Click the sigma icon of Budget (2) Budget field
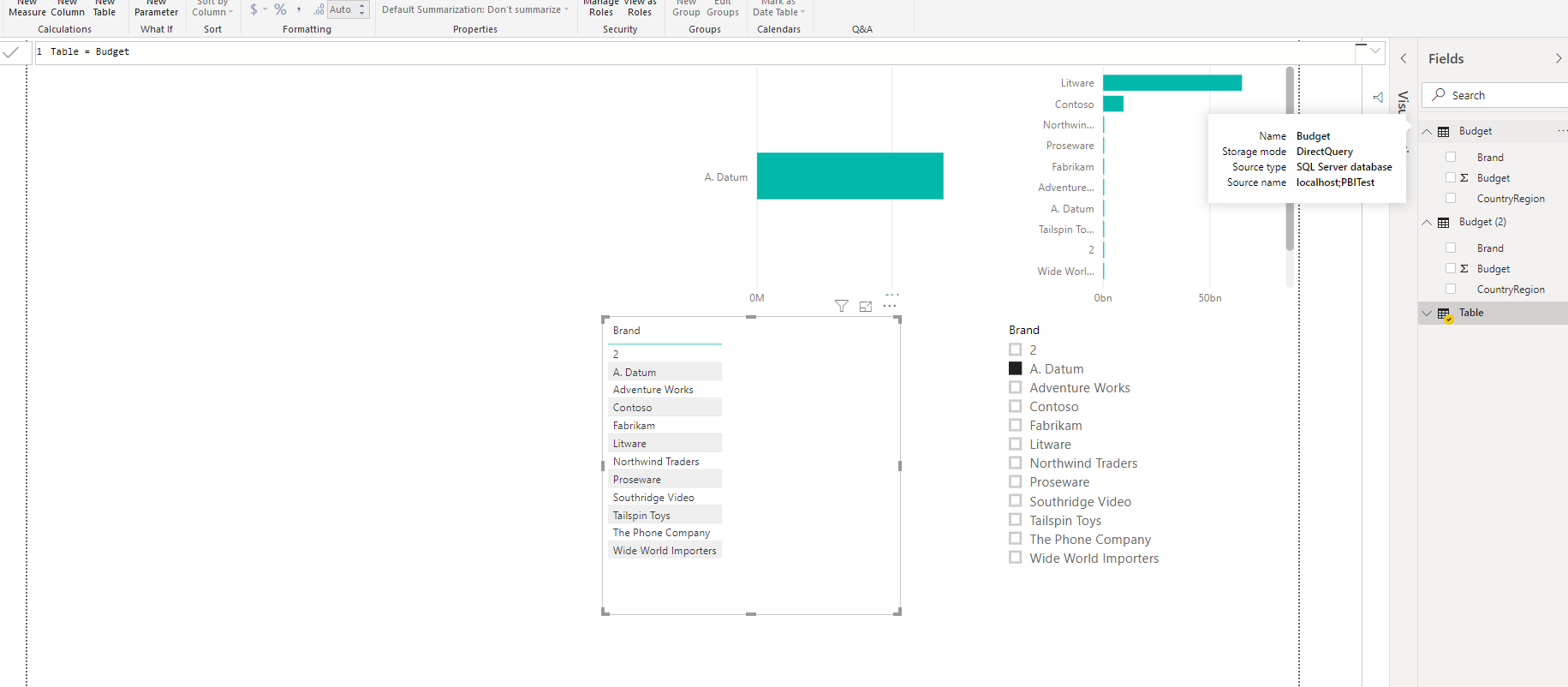This screenshot has width=1568, height=687. [x=1464, y=268]
